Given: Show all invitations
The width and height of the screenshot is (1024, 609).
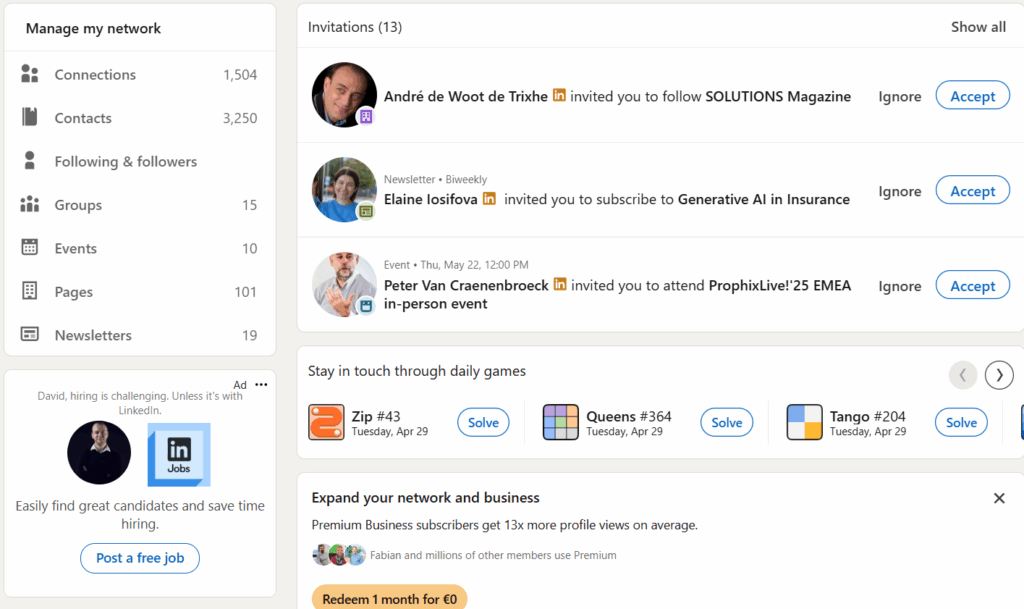Looking at the screenshot, I should [978, 27].
